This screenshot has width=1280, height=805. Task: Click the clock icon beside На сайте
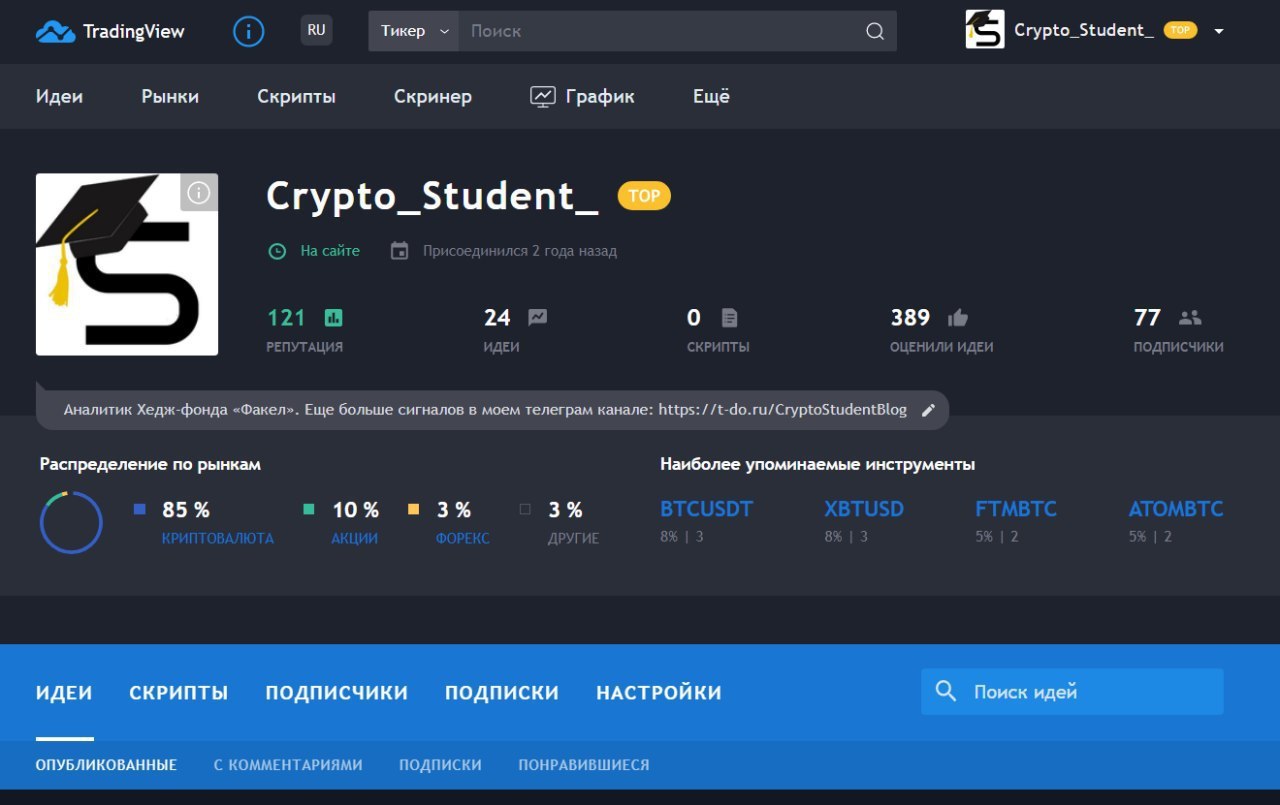click(277, 251)
